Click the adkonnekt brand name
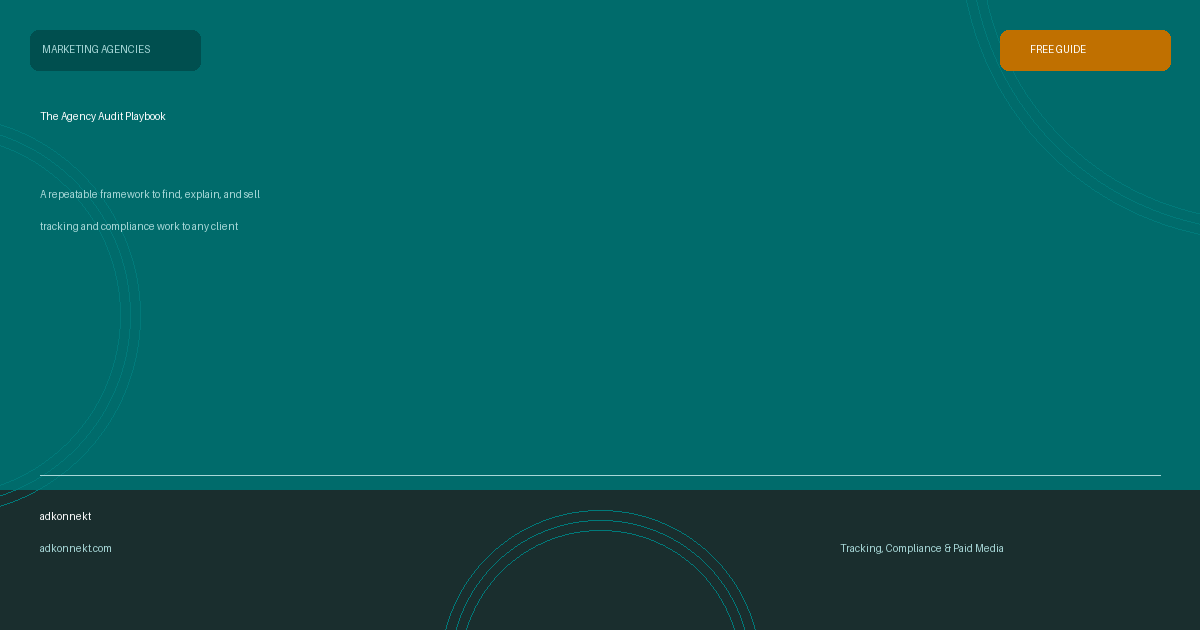1200x630 pixels. pyautogui.click(x=65, y=516)
